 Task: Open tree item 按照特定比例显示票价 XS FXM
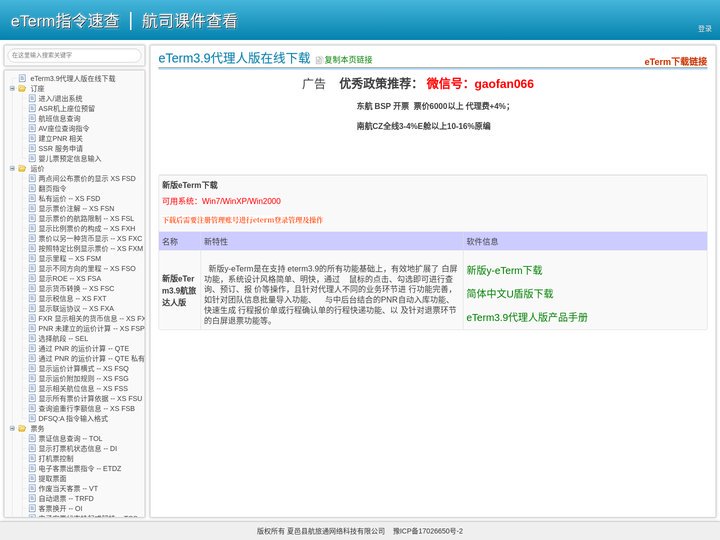click(x=90, y=248)
